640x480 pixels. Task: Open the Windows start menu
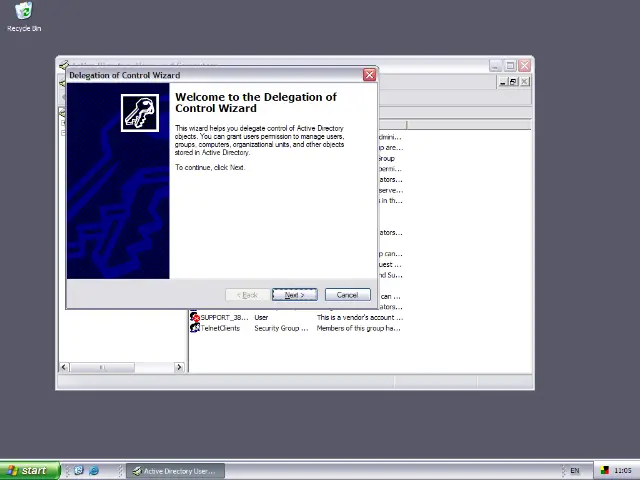pos(30,471)
